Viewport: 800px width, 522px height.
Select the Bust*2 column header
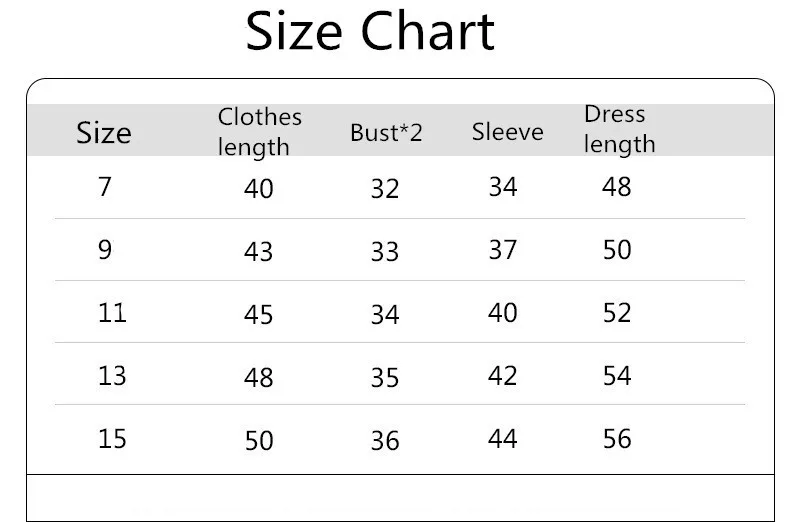[x=386, y=133]
